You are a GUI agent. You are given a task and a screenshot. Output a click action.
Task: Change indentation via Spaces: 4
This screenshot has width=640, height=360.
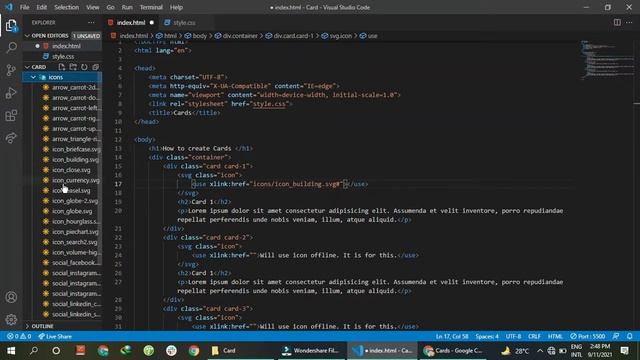click(487, 336)
